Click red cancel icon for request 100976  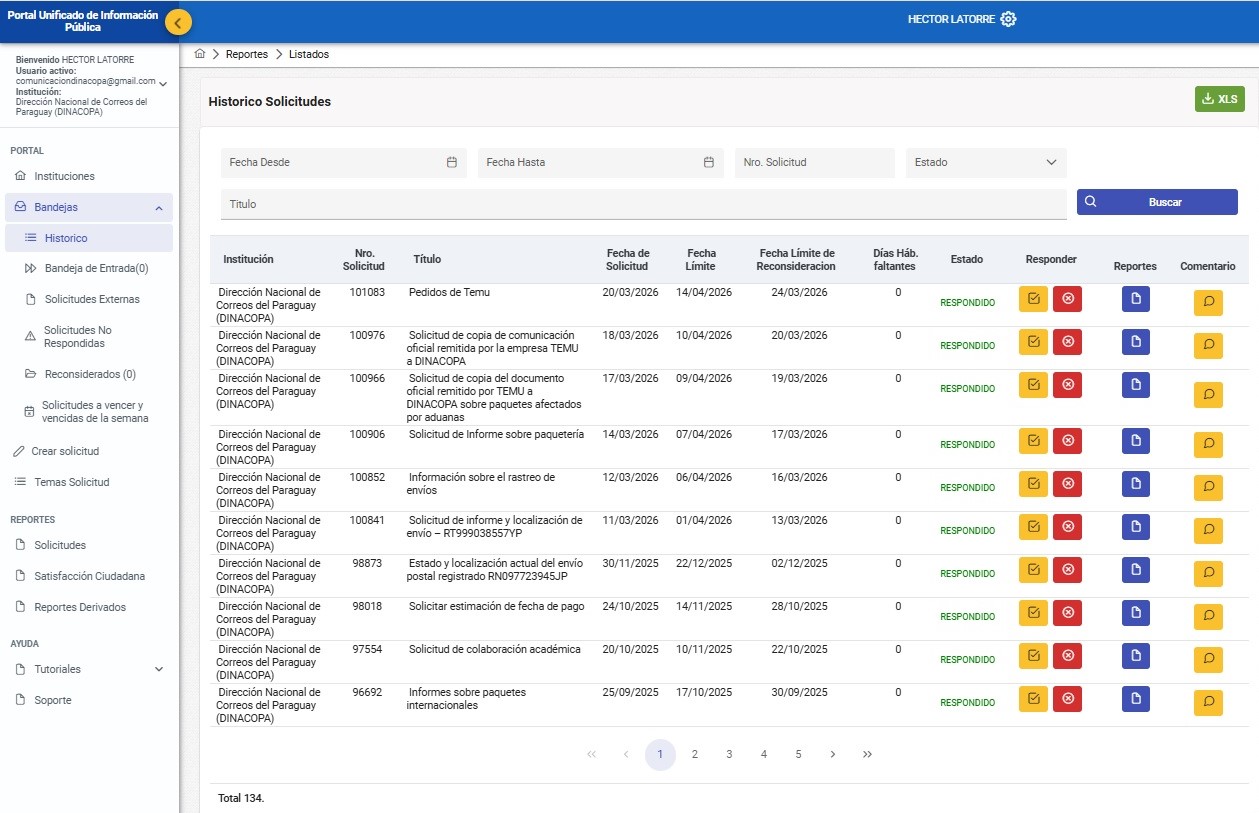tap(1067, 342)
